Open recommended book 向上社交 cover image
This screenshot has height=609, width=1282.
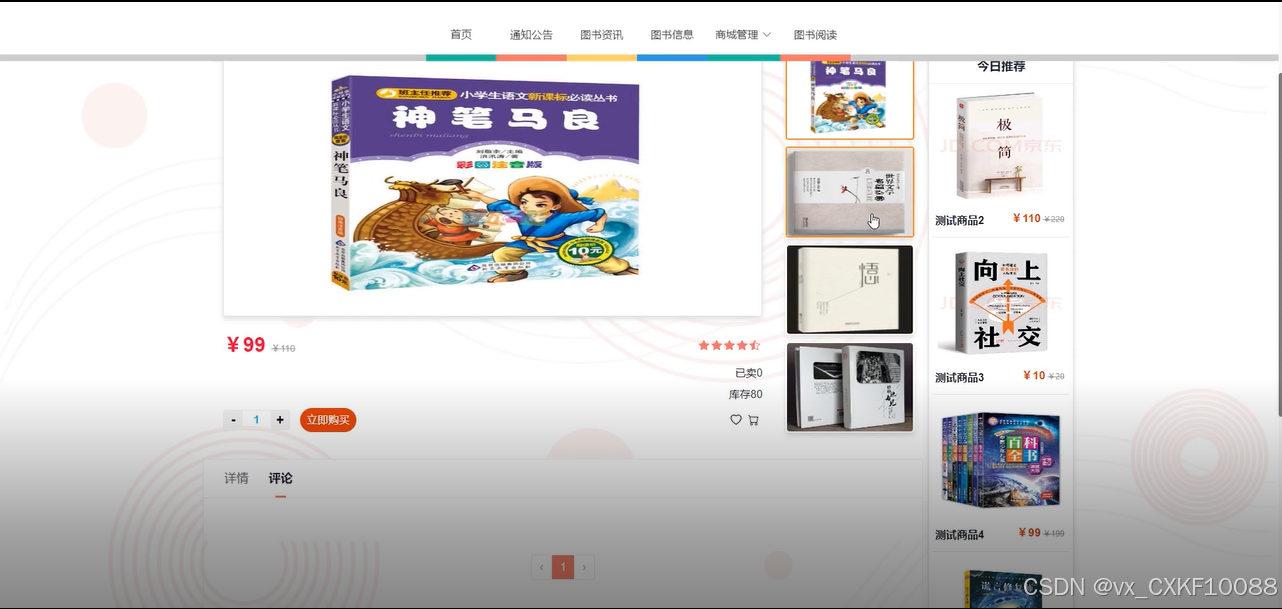pos(1000,304)
